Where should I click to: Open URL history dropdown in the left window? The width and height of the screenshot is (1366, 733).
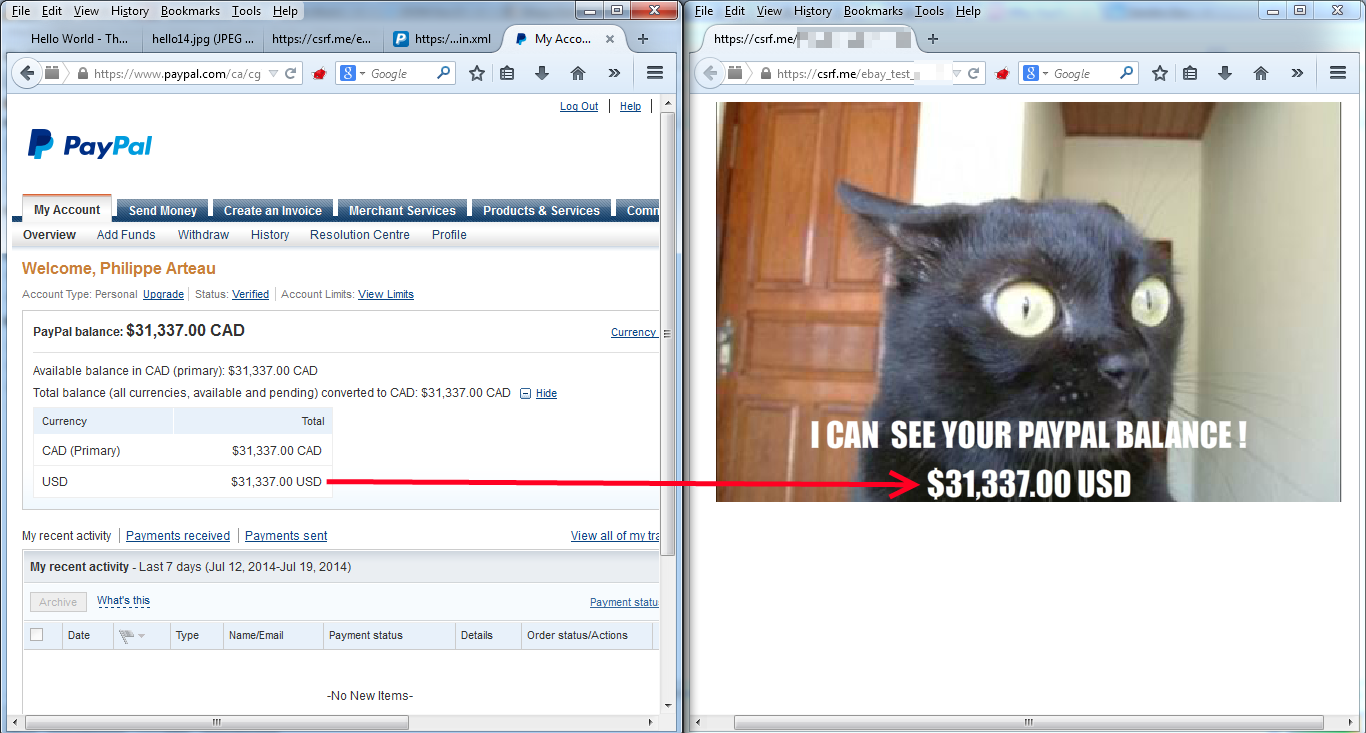tap(273, 74)
